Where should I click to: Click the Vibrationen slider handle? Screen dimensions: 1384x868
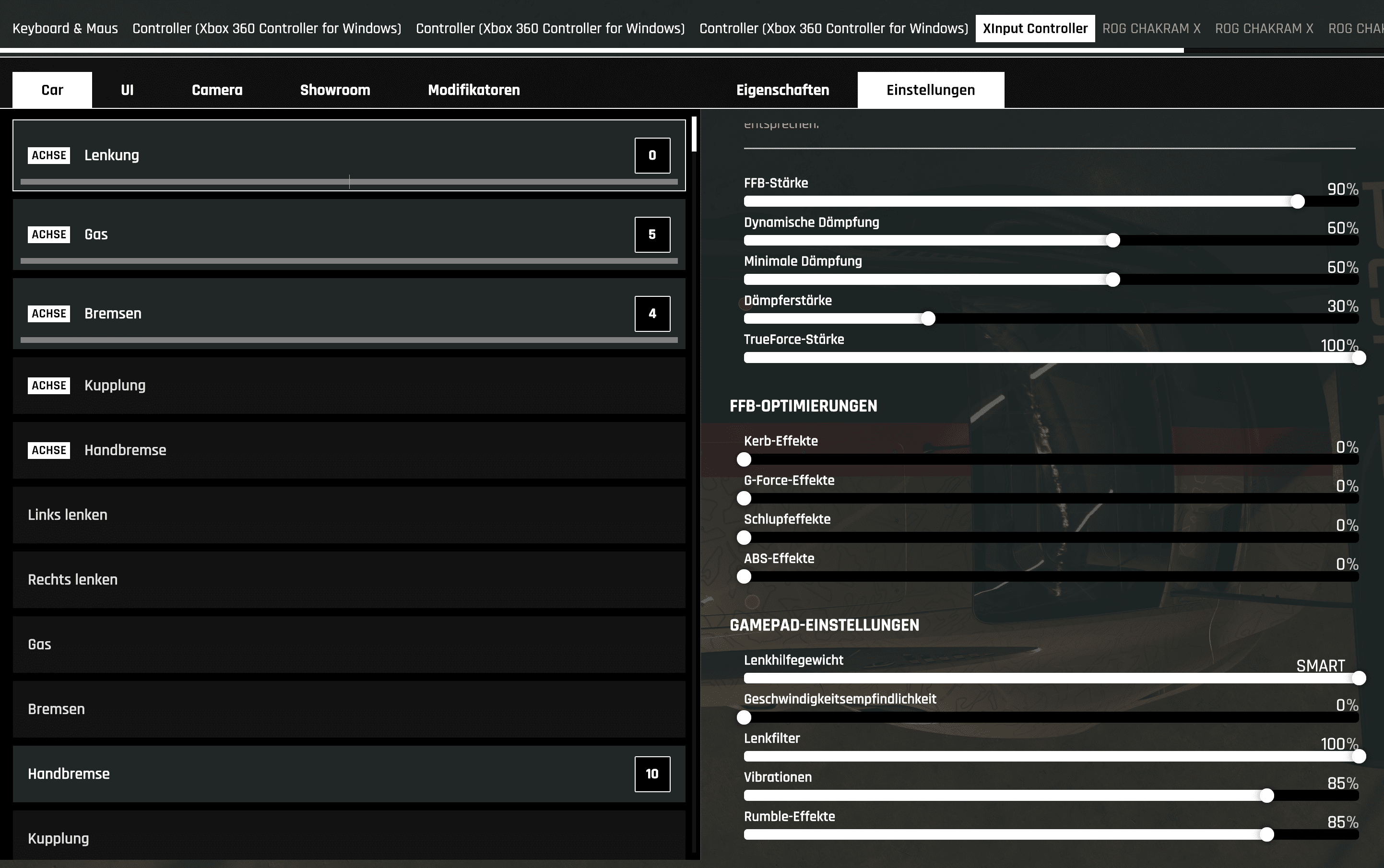1267,796
